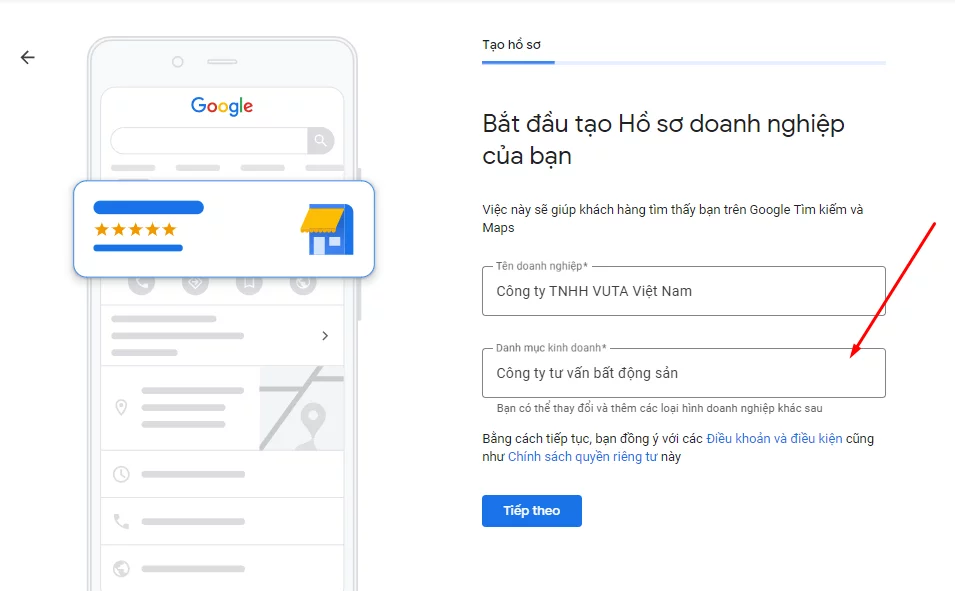Click the phone handset icon in the mockup
This screenshot has width=955, height=591.
121,521
